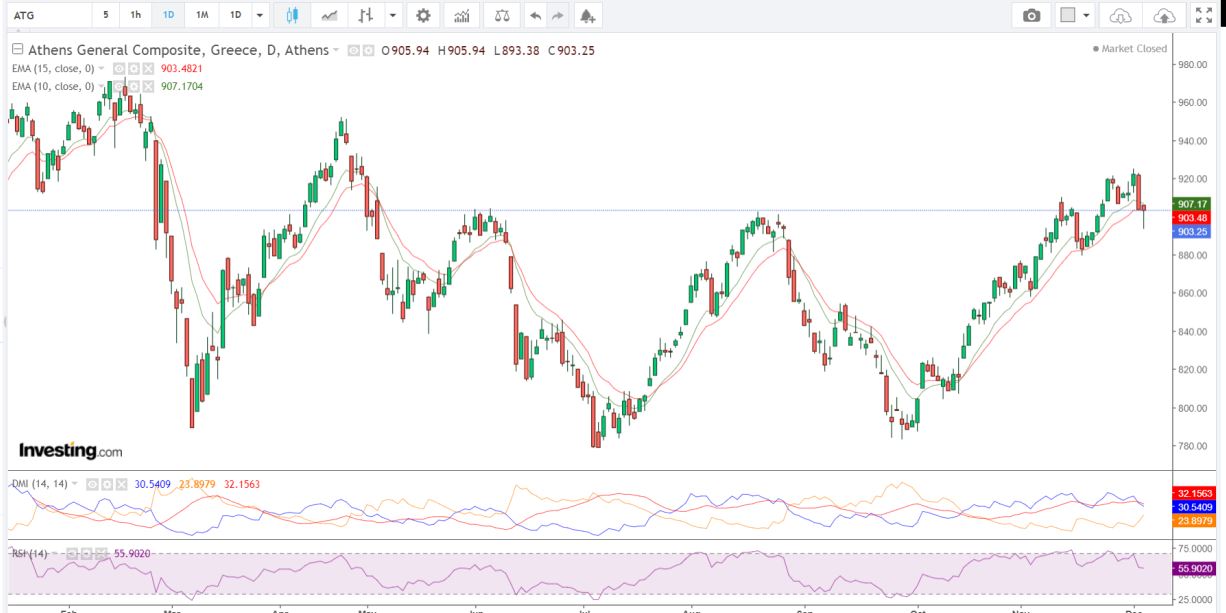Image resolution: width=1226 pixels, height=613 pixels.
Task: Take a chart snapshot with camera icon
Action: (1031, 15)
